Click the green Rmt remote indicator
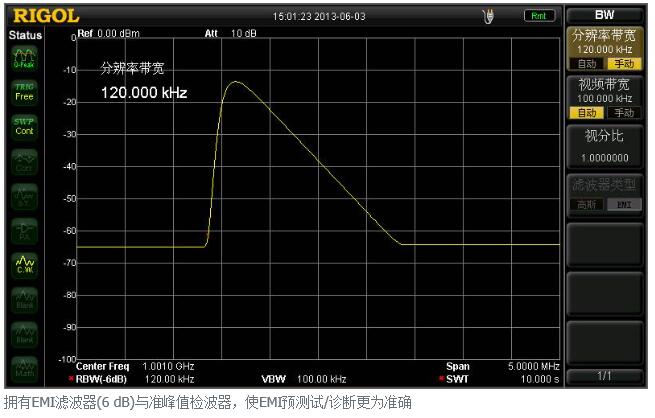 pyautogui.click(x=538, y=15)
